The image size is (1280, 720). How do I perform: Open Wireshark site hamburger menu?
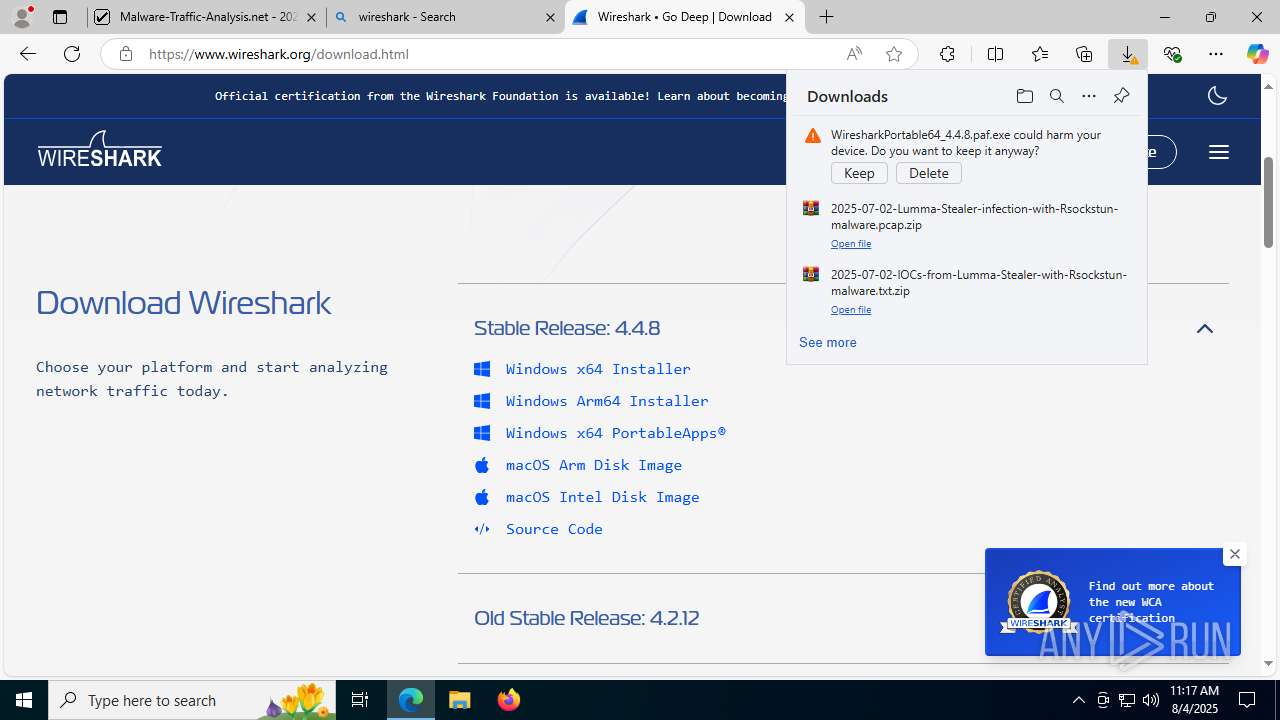[x=1218, y=152]
